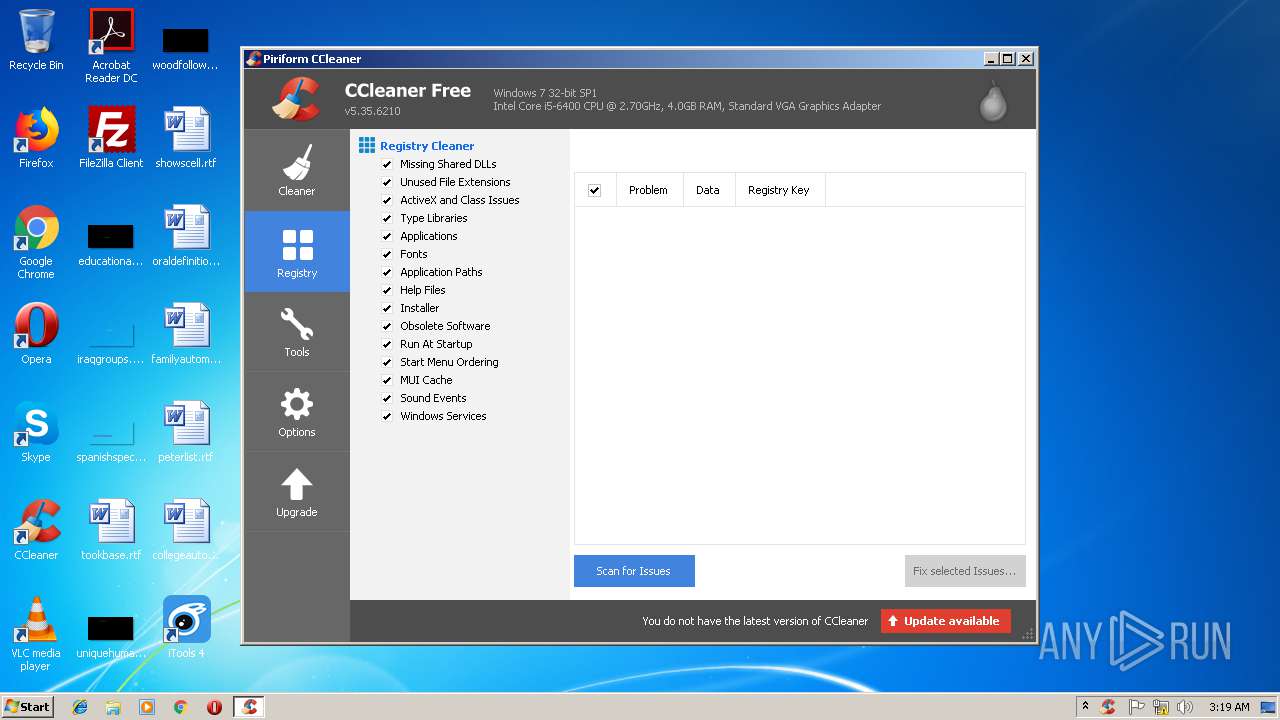
Task: Select the Registry section in the sidebar
Action: coord(297,251)
